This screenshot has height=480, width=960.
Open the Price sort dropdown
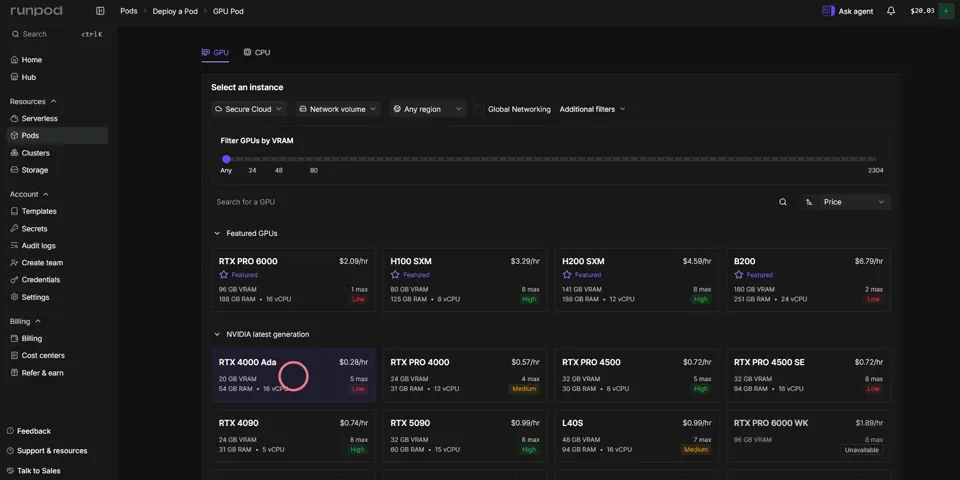click(853, 202)
